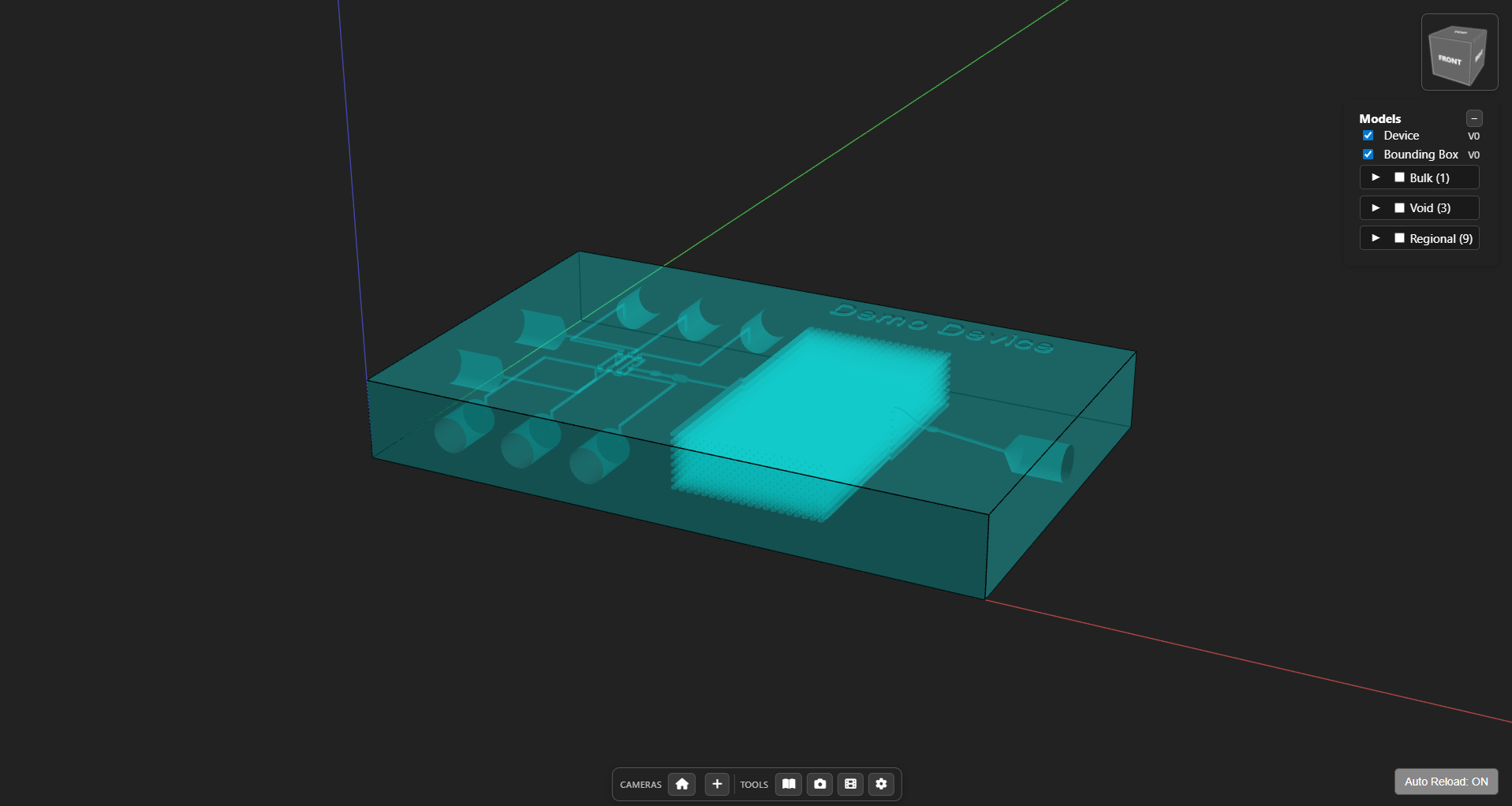1512x806 pixels.
Task: Check the Regional (9) group checkbox
Action: point(1400,238)
